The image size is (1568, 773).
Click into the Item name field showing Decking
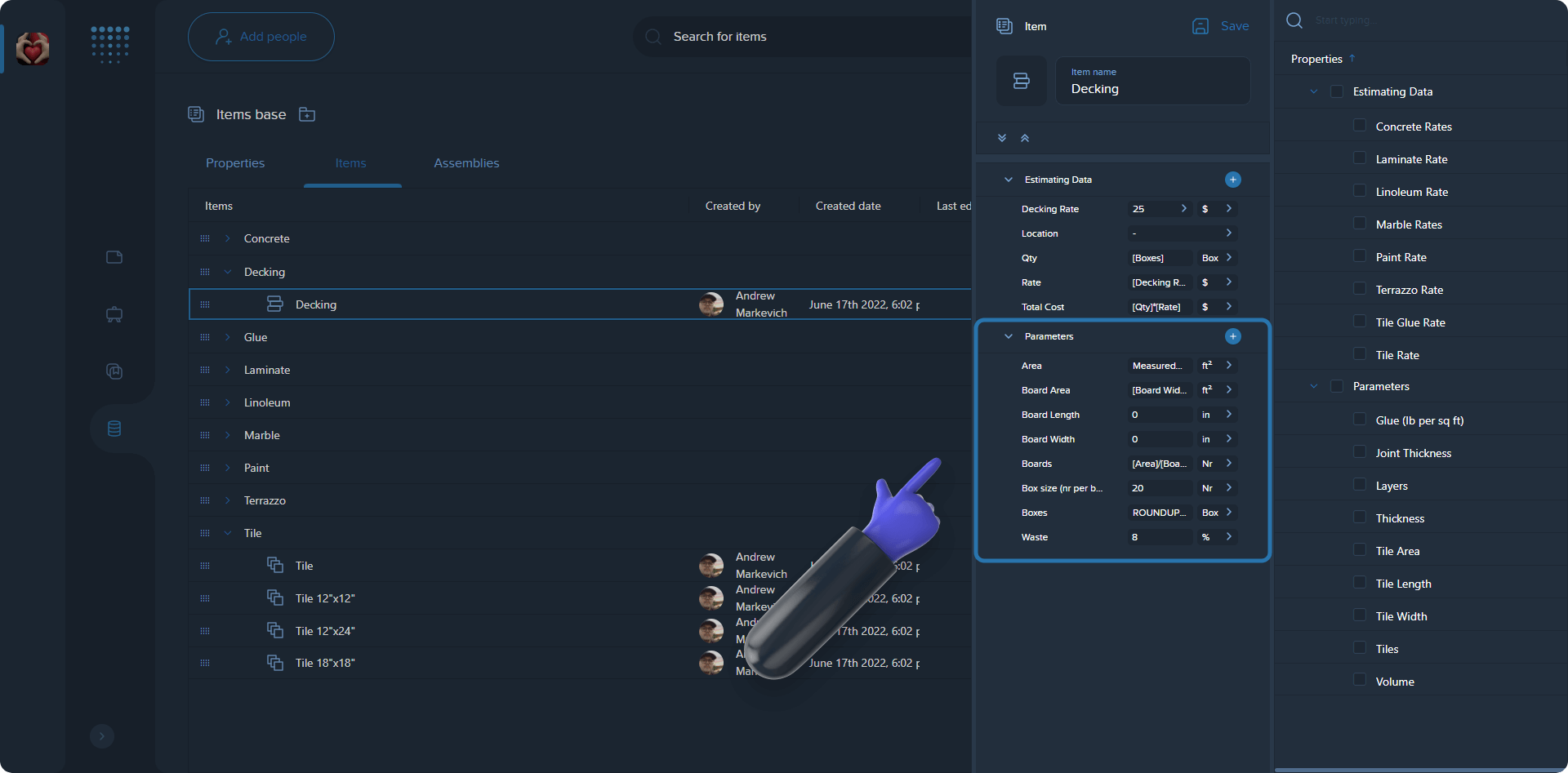[1152, 88]
